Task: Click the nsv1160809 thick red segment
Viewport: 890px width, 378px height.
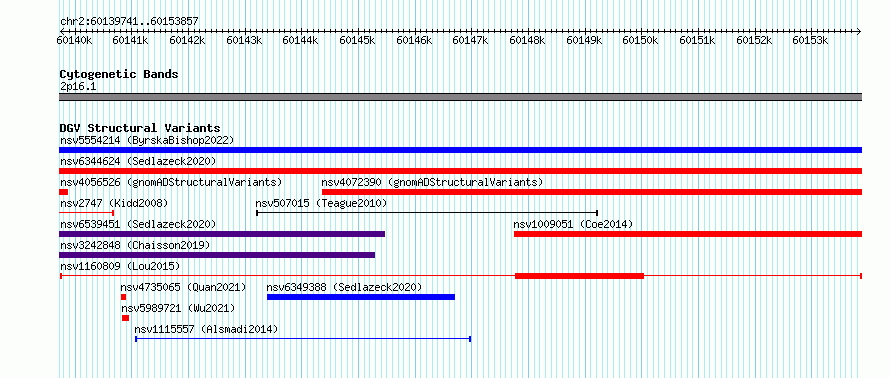Action: click(x=580, y=276)
